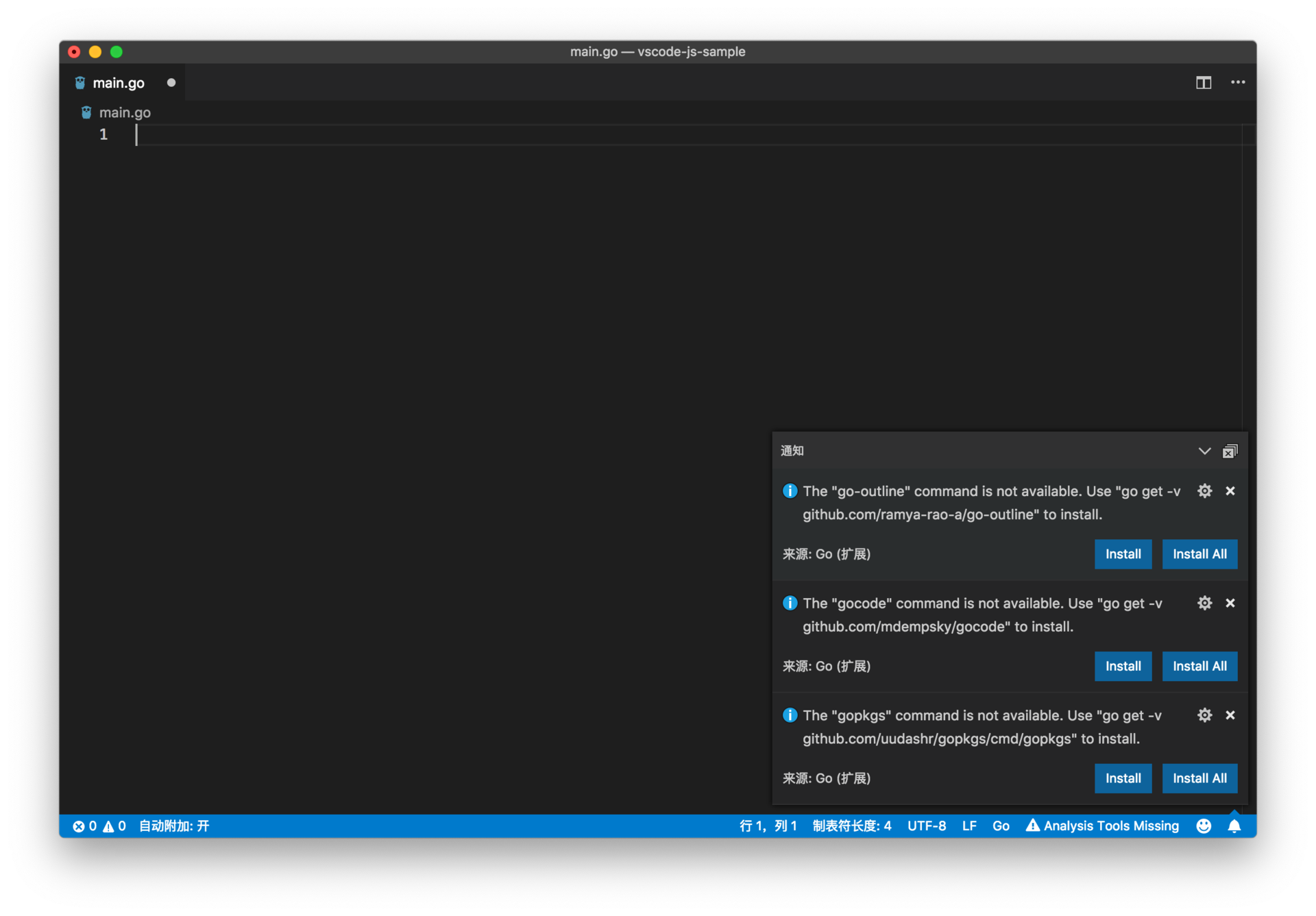Dismiss the gopkgs notification
This screenshot has width=1316, height=916.
tap(1230, 715)
